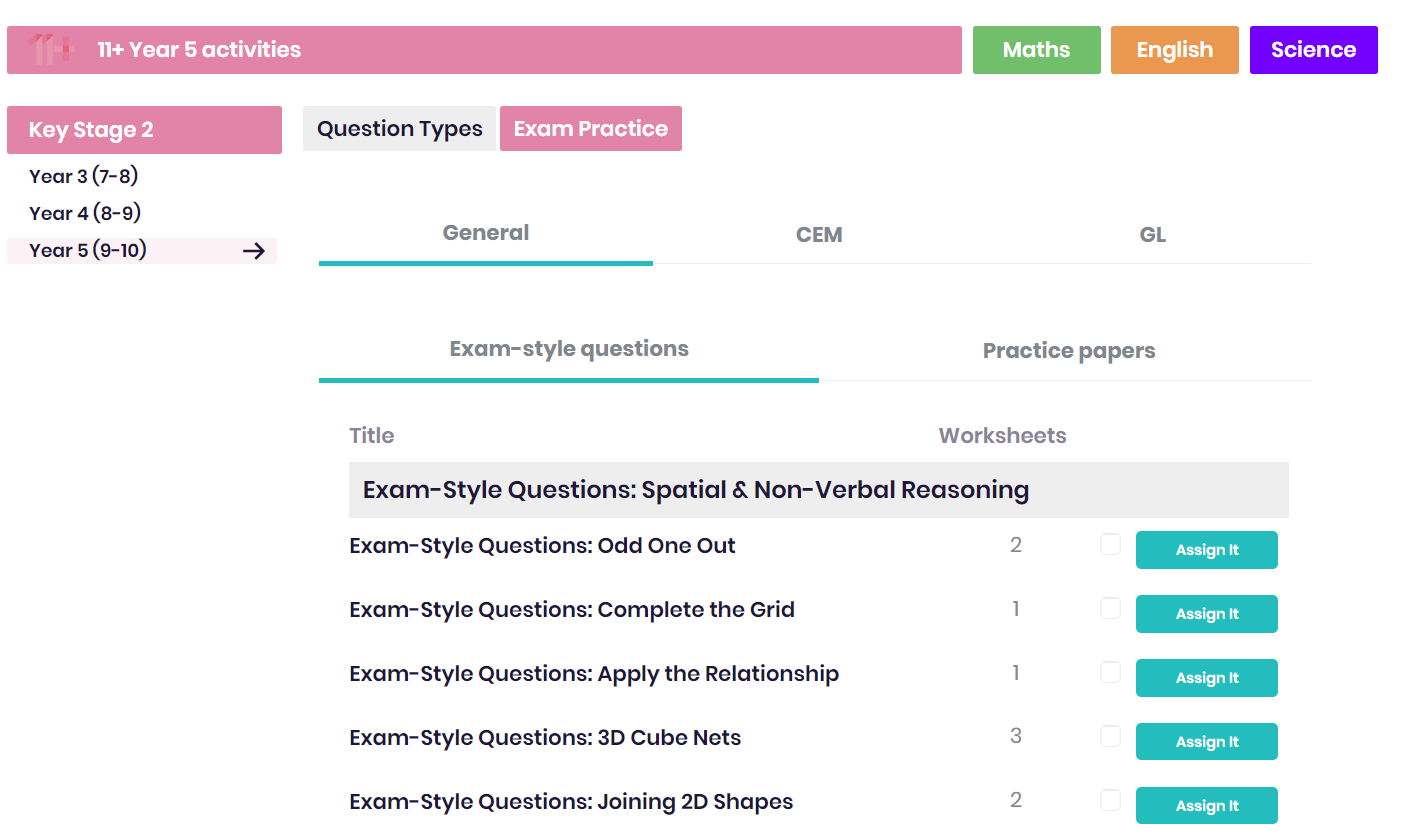This screenshot has height=834, width=1407.
Task: Tick the checkbox for Complete the Grid
Action: click(1110, 608)
